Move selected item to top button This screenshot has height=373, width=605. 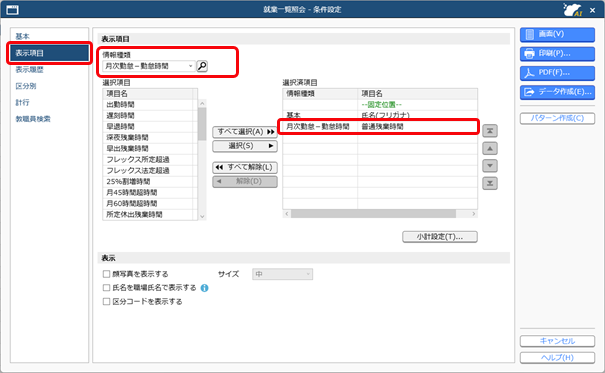pos(490,131)
